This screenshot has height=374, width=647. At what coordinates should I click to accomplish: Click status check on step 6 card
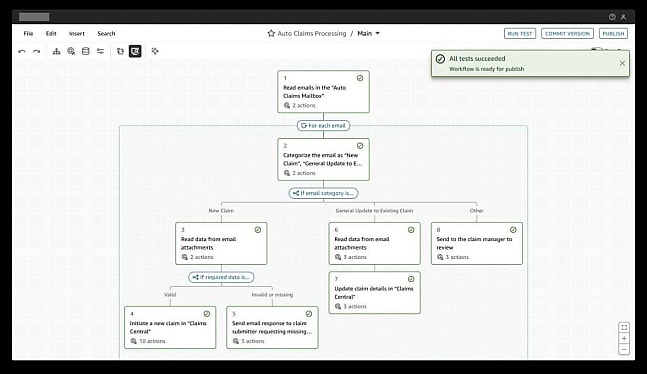click(411, 230)
